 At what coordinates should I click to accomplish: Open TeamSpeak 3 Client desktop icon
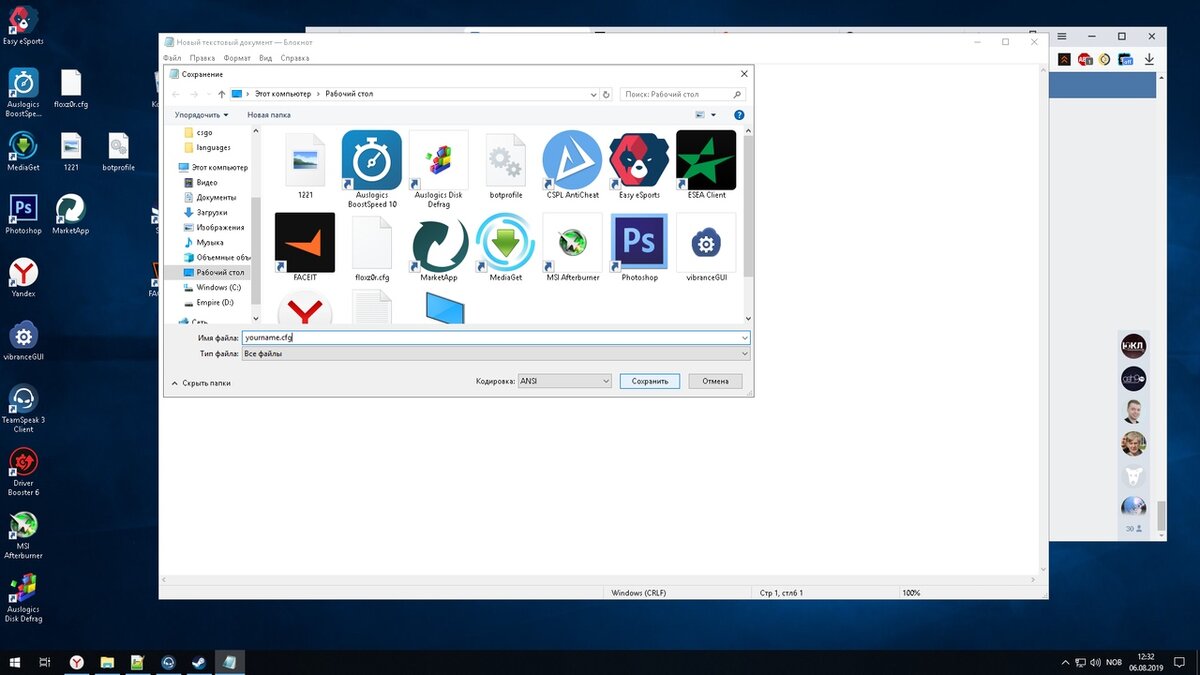coord(23,408)
